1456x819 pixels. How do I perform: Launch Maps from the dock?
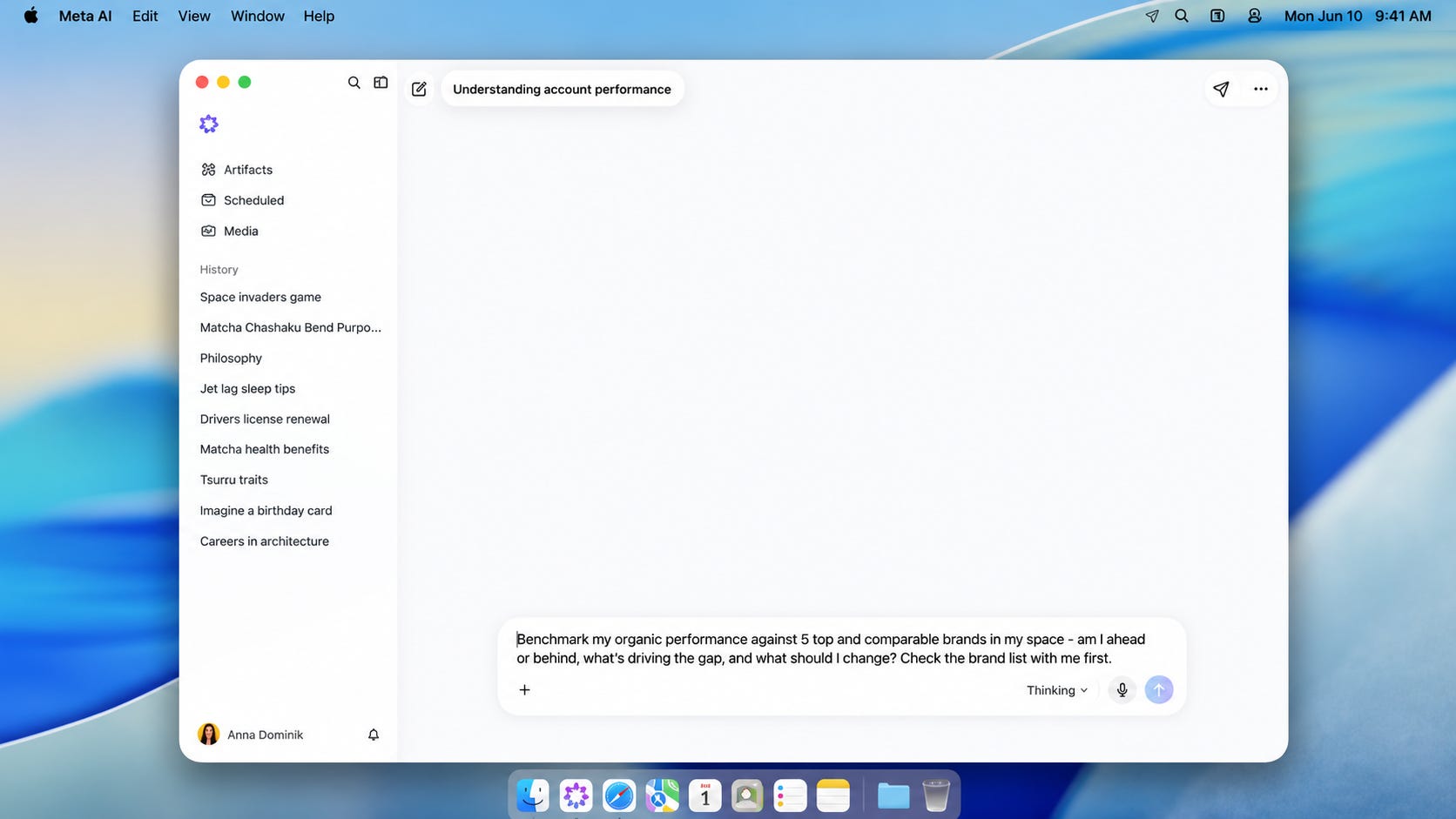pos(662,796)
